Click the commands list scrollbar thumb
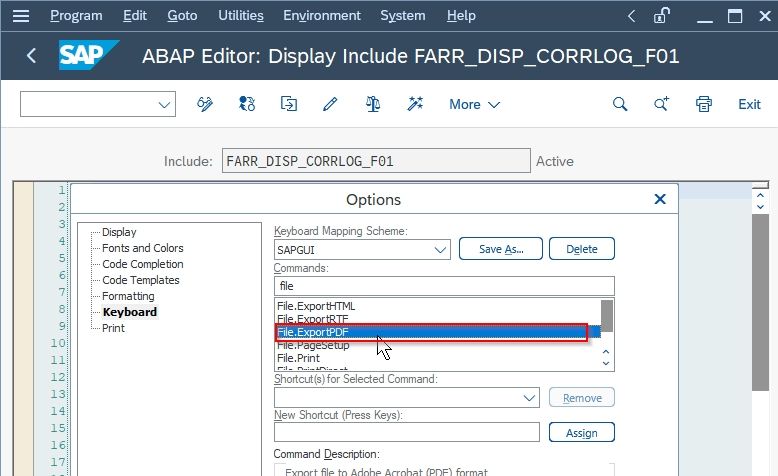 pyautogui.click(x=606, y=315)
